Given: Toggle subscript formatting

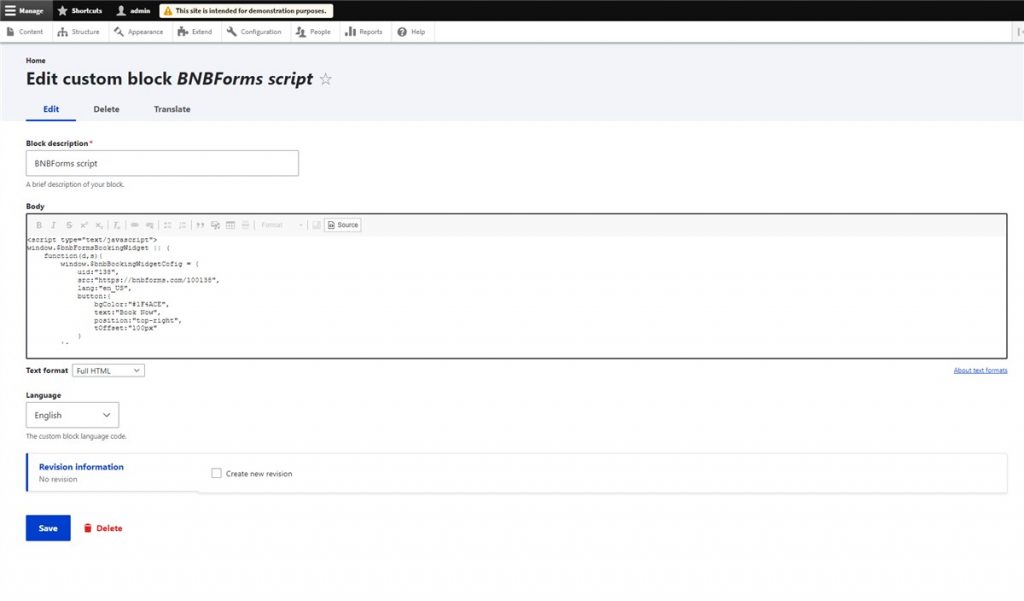Looking at the screenshot, I should [x=98, y=225].
